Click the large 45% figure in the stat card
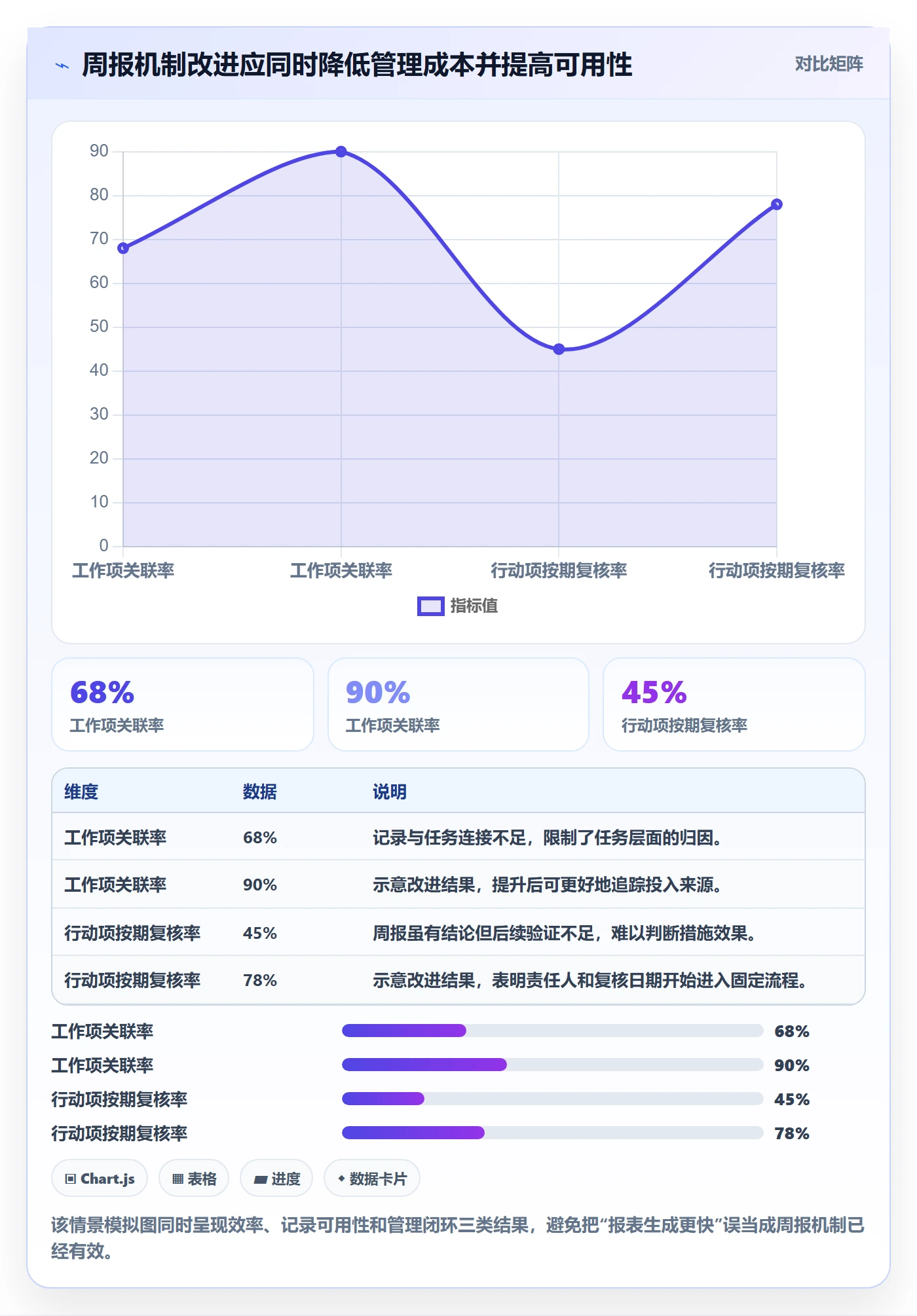 (654, 693)
